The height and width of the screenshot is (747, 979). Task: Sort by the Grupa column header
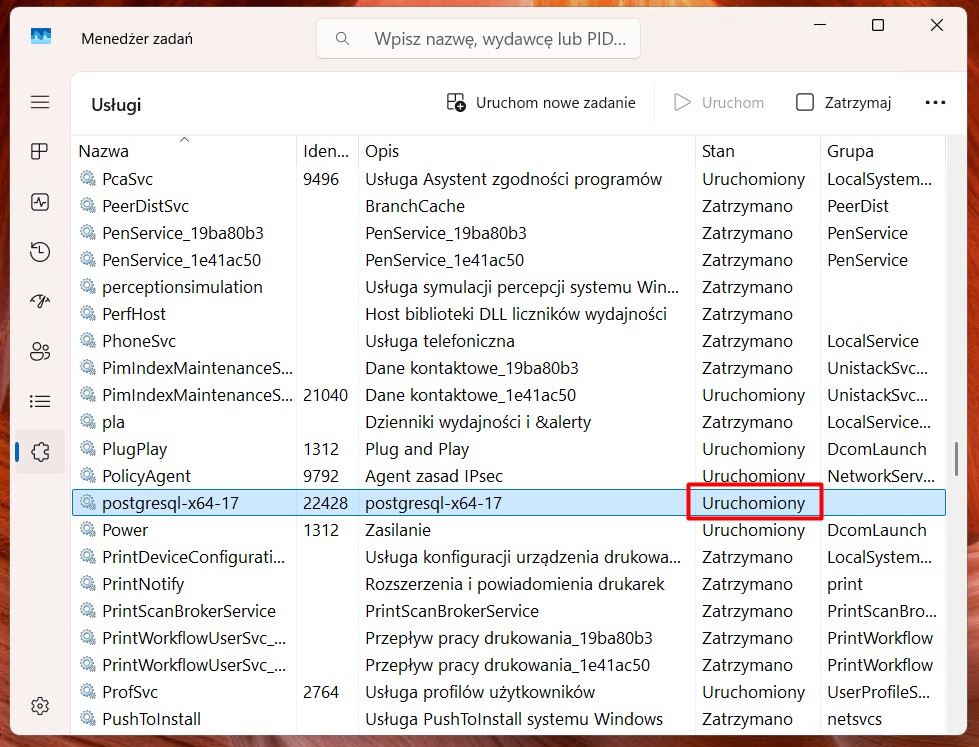(x=882, y=151)
